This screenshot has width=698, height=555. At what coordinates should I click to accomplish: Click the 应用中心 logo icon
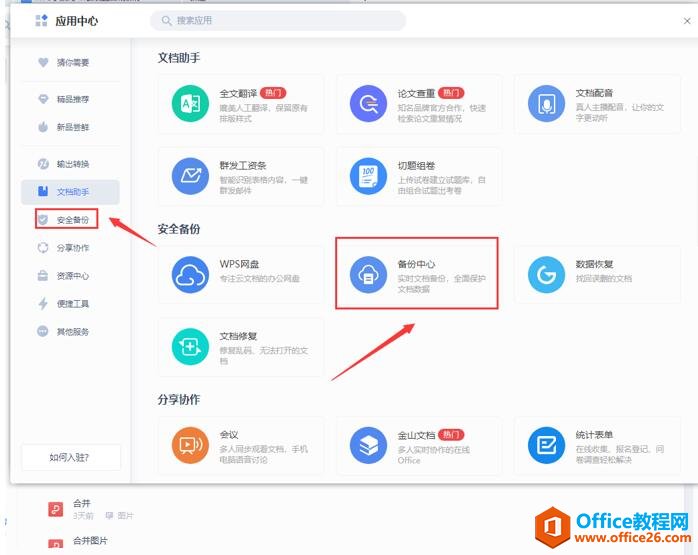click(x=41, y=20)
